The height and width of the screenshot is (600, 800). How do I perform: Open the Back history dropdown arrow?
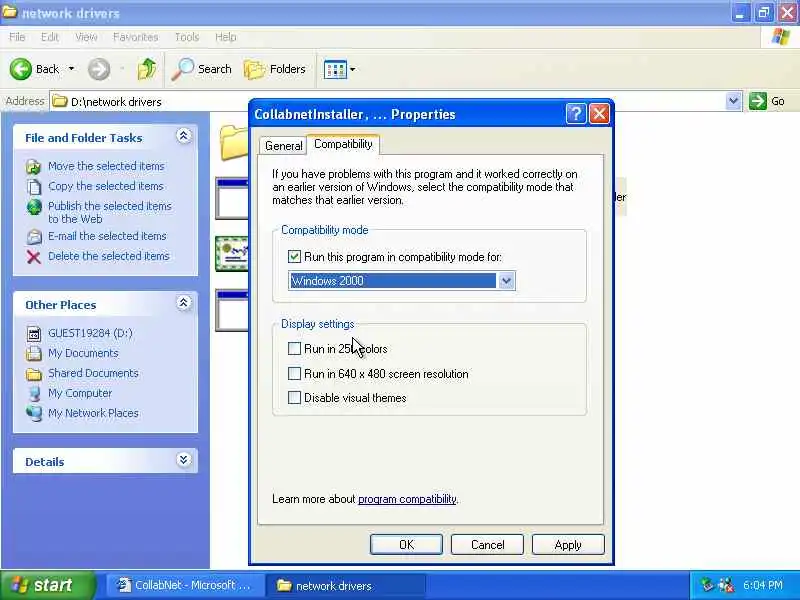tap(71, 69)
